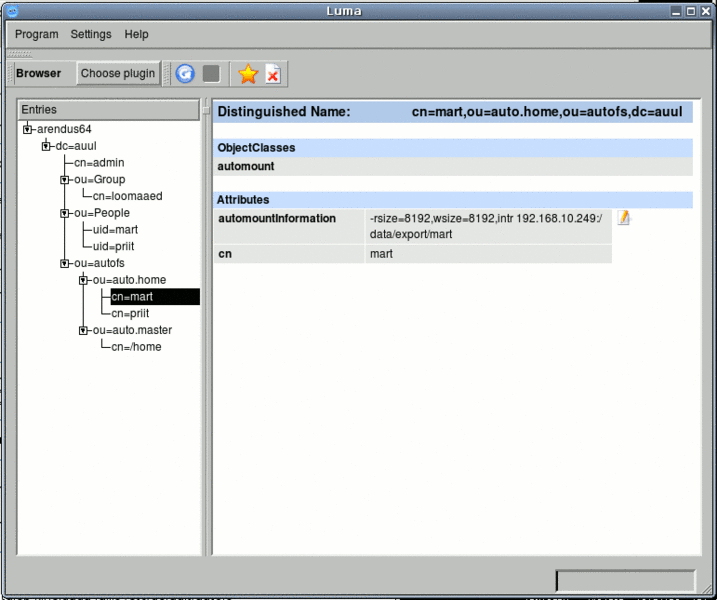
Task: Click the Choose plugin button
Action: (x=118, y=73)
